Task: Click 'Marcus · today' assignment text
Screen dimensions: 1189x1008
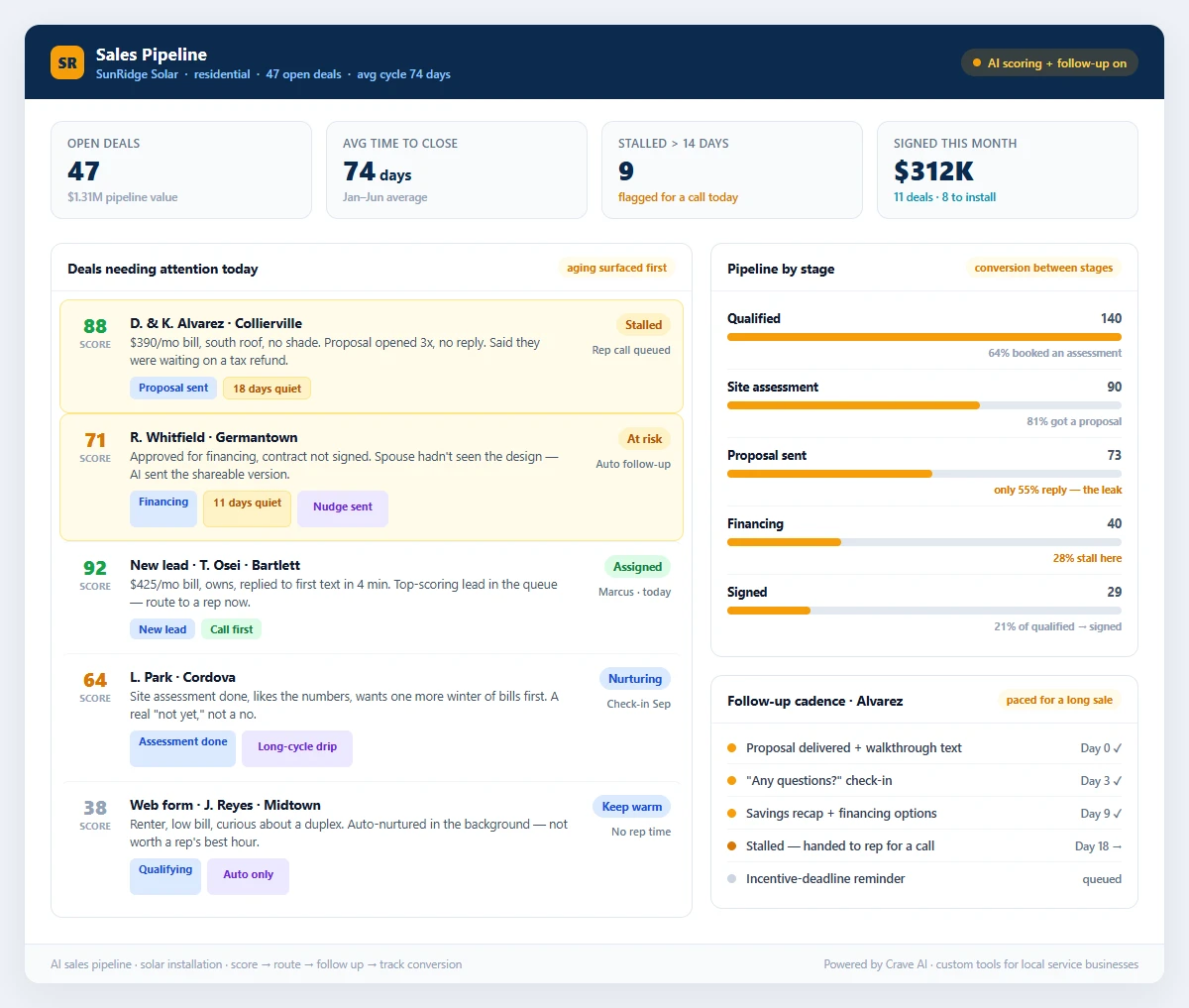Action: click(634, 592)
